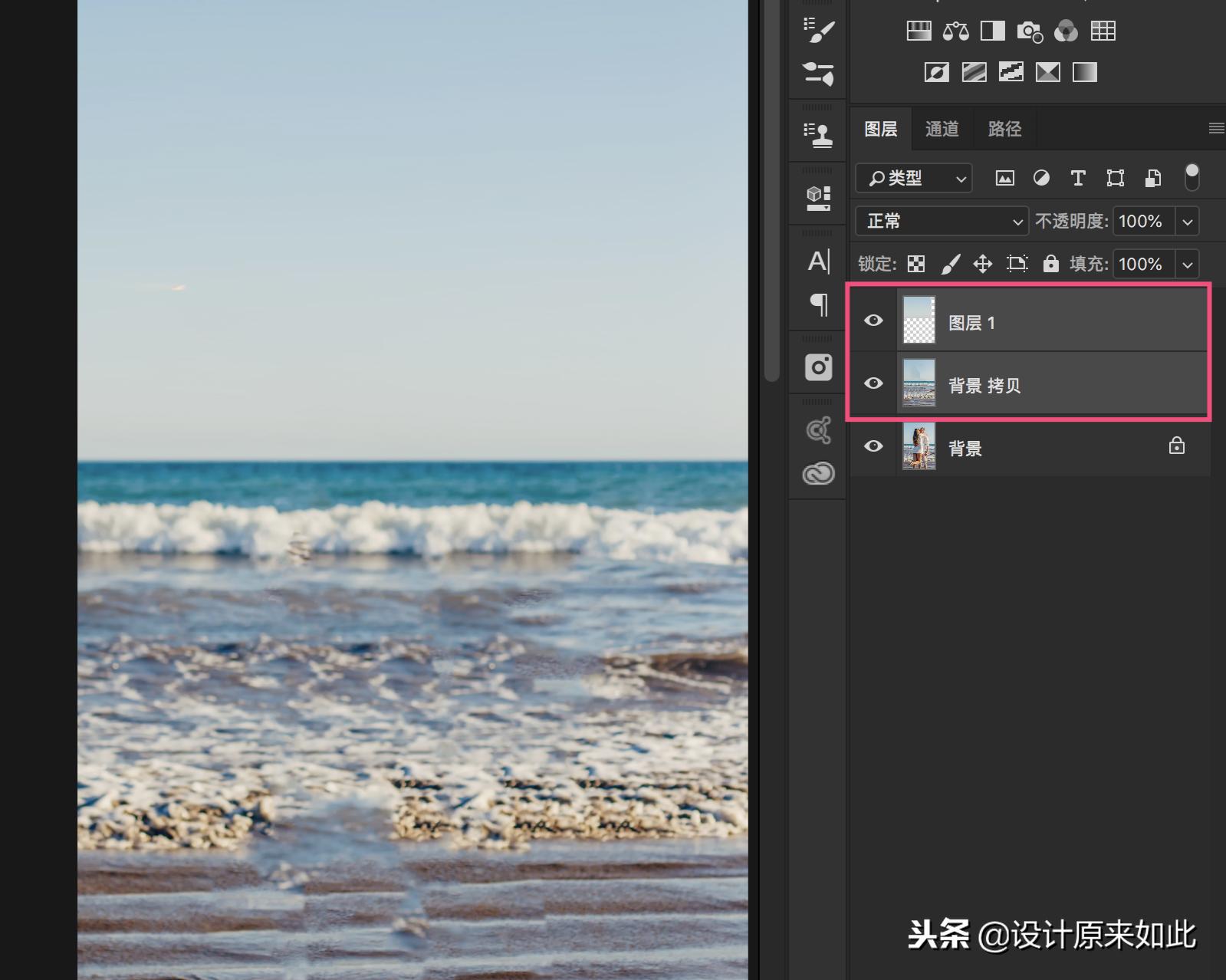Switch to the 通道 tab
Viewport: 1226px width, 980px height.
click(x=942, y=129)
